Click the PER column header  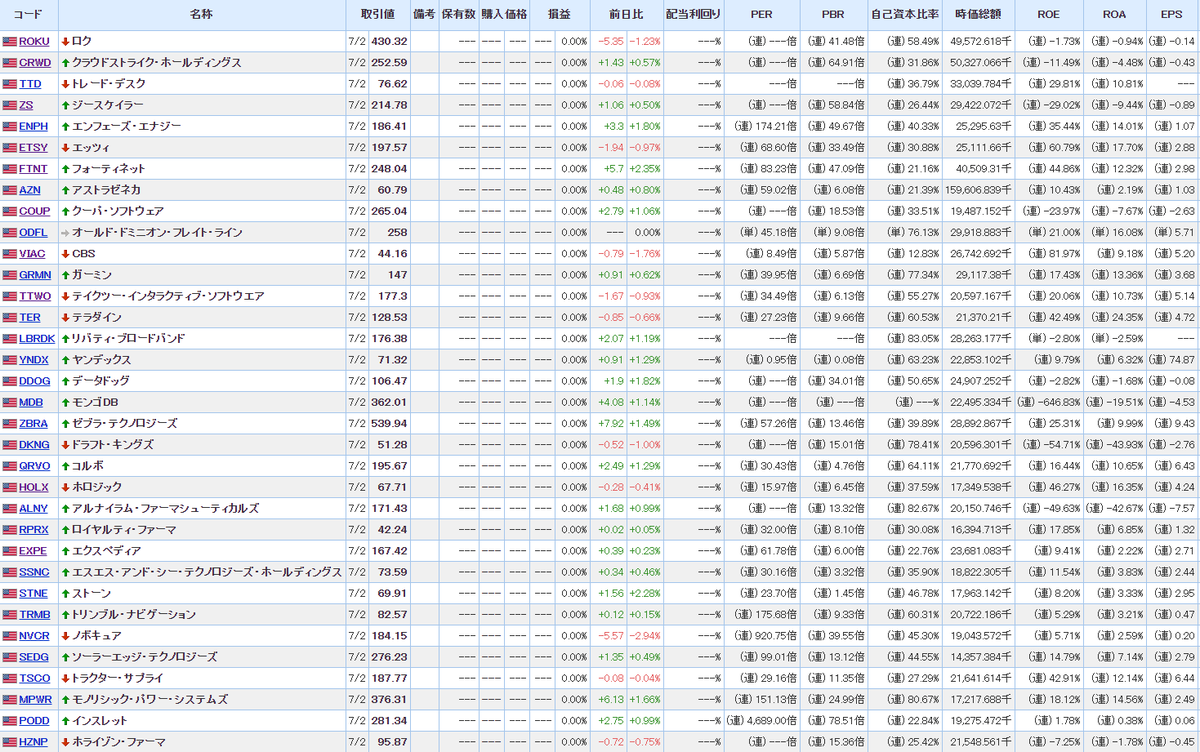click(761, 15)
